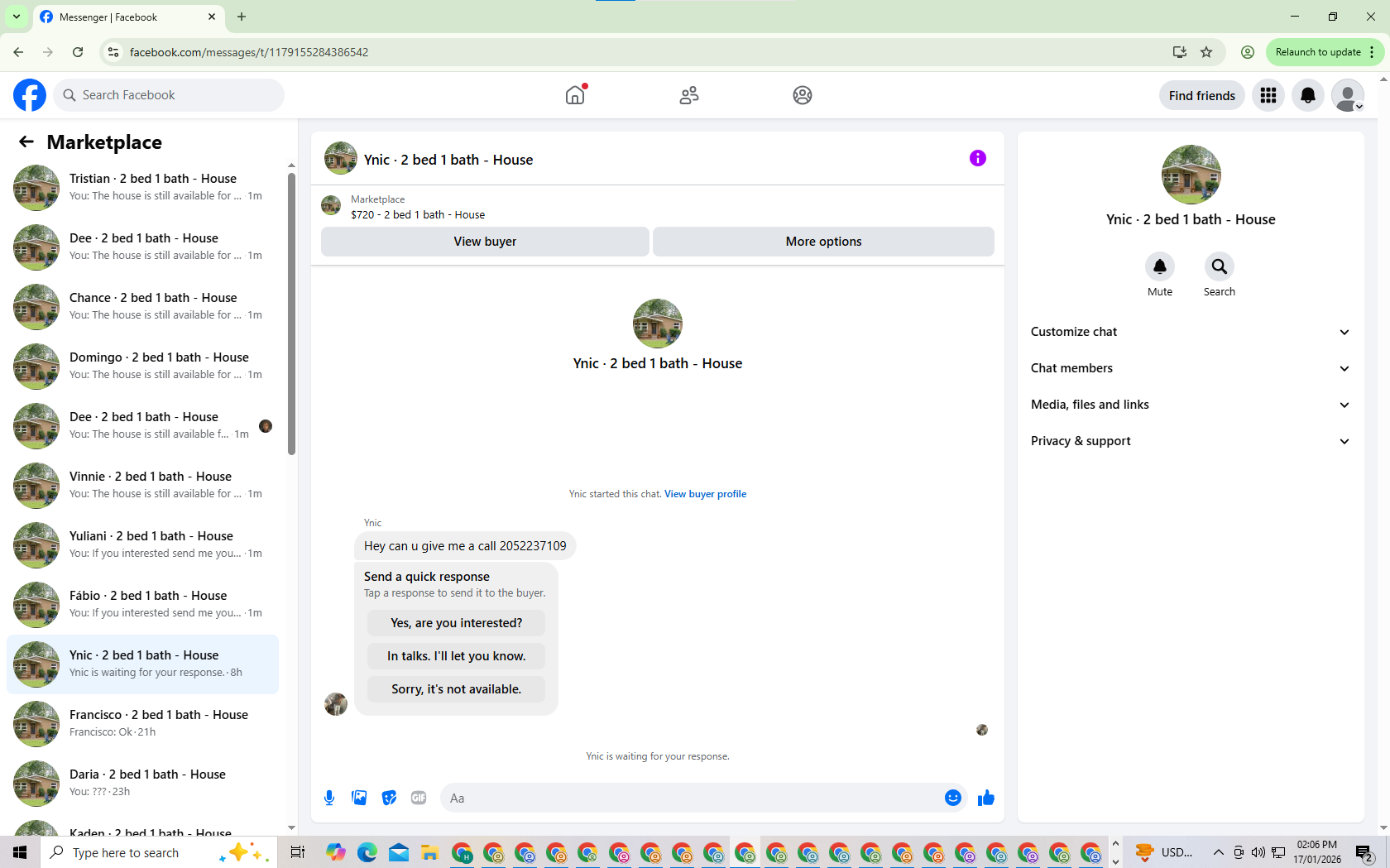
Task: Send a voice clip microphone icon
Action: tap(329, 798)
